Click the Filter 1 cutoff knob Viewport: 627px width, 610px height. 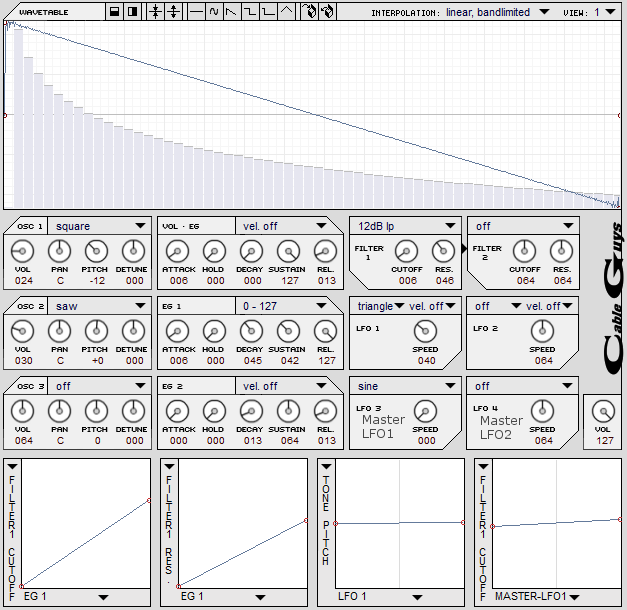(x=405, y=250)
